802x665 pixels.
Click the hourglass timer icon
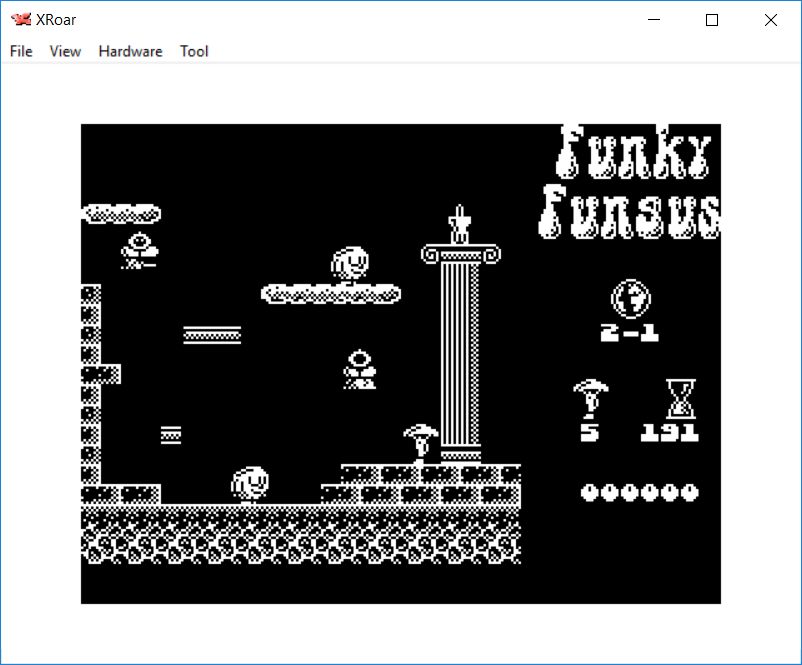[681, 398]
